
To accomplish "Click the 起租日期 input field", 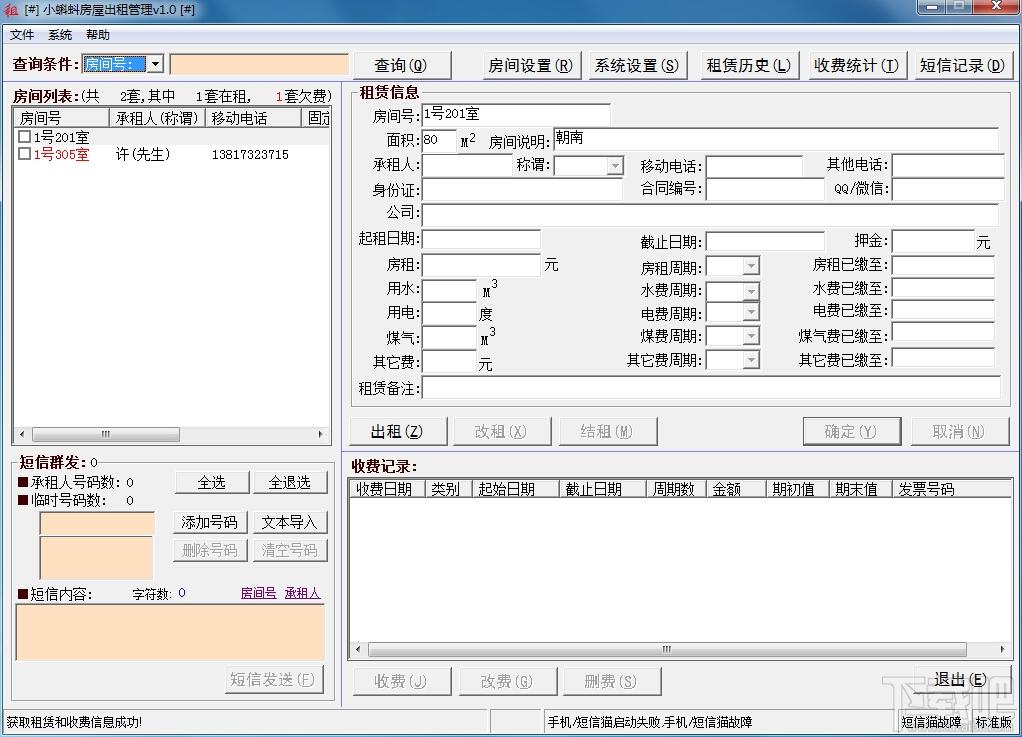I will (481, 239).
